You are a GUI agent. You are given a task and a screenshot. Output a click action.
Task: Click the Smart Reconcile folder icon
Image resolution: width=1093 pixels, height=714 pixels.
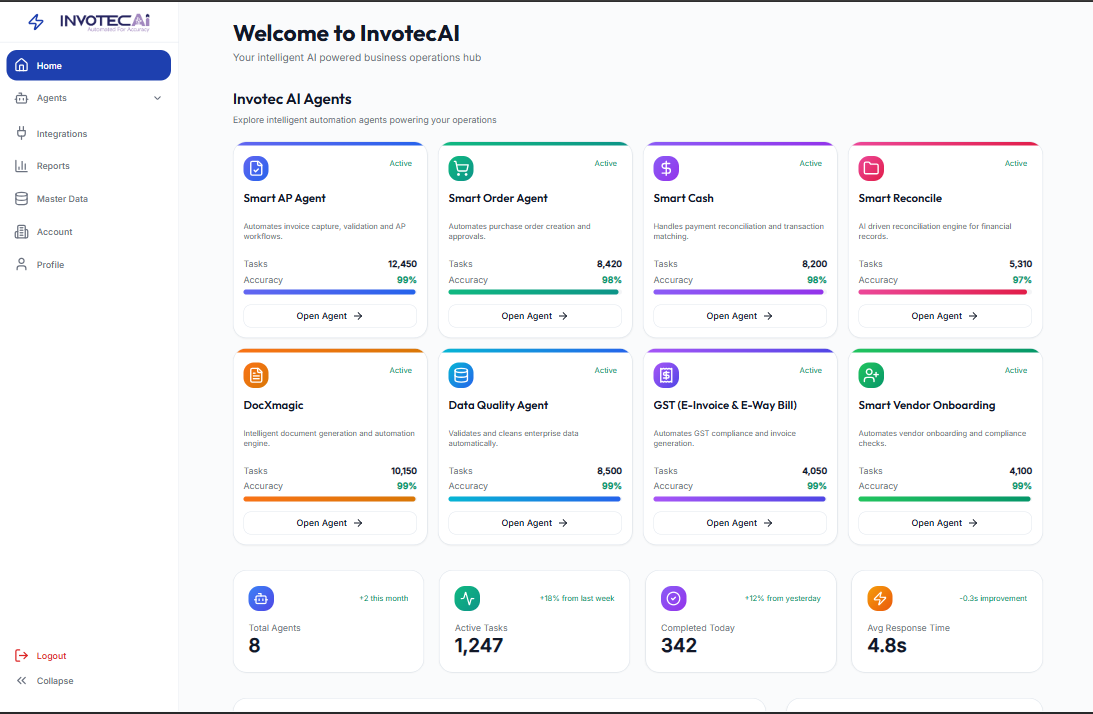[871, 168]
